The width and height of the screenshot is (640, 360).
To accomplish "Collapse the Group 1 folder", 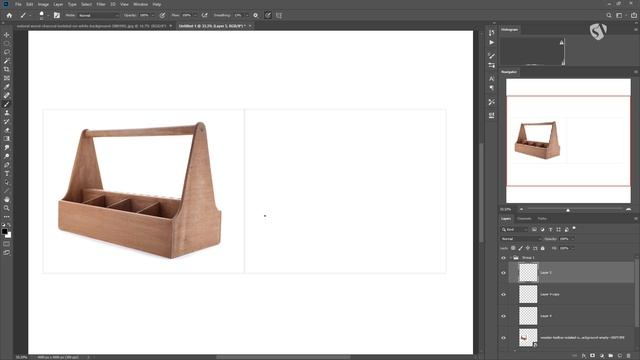I will [x=511, y=258].
